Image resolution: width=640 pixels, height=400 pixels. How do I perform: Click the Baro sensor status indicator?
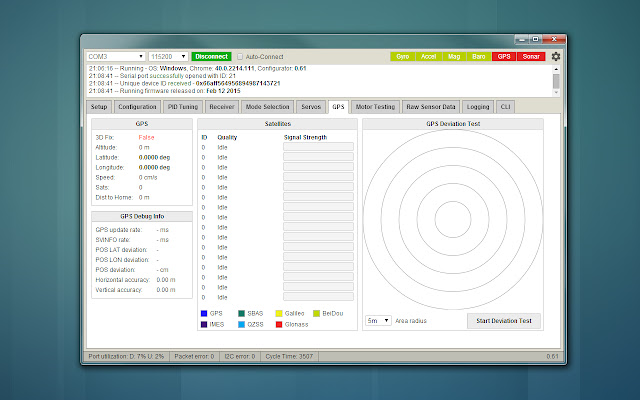(x=479, y=57)
